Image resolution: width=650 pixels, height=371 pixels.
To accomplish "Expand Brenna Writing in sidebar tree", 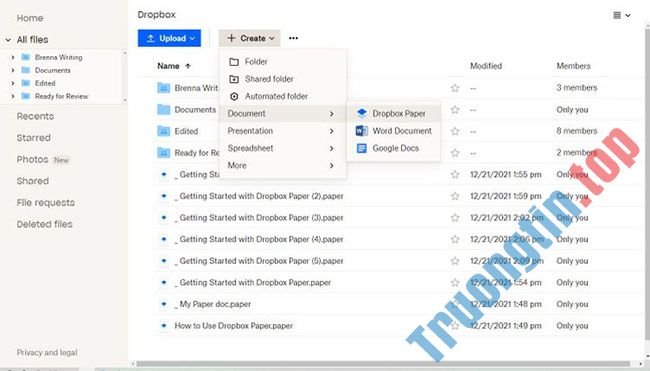I will [13, 57].
